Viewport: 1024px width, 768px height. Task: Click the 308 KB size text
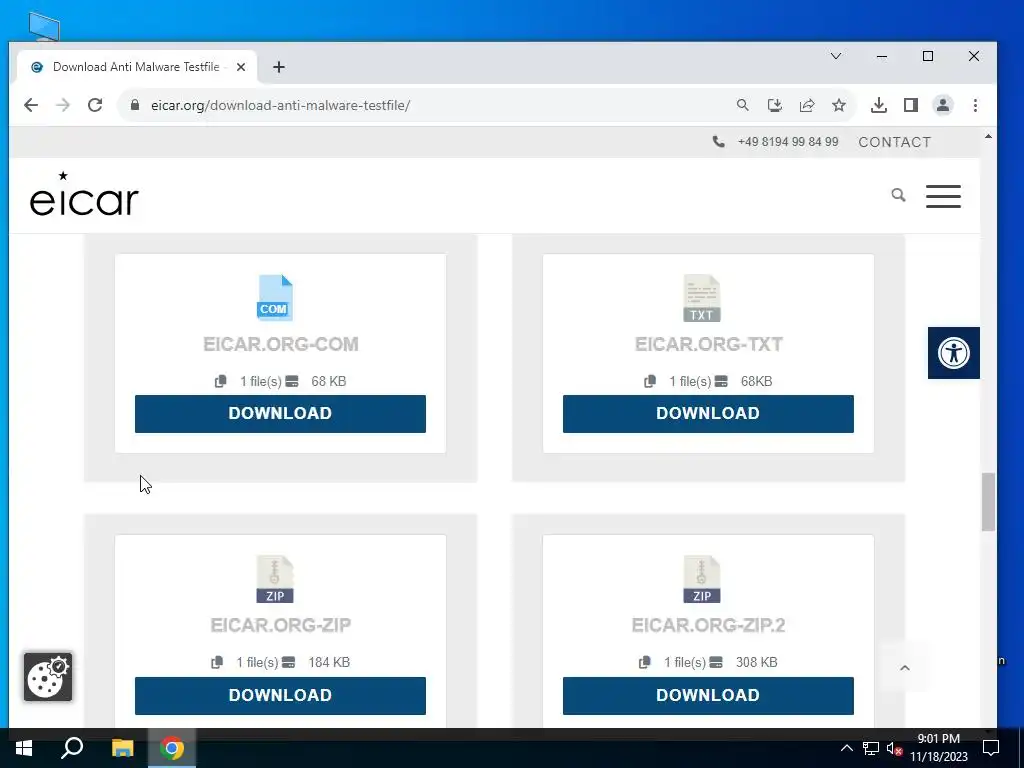[757, 662]
